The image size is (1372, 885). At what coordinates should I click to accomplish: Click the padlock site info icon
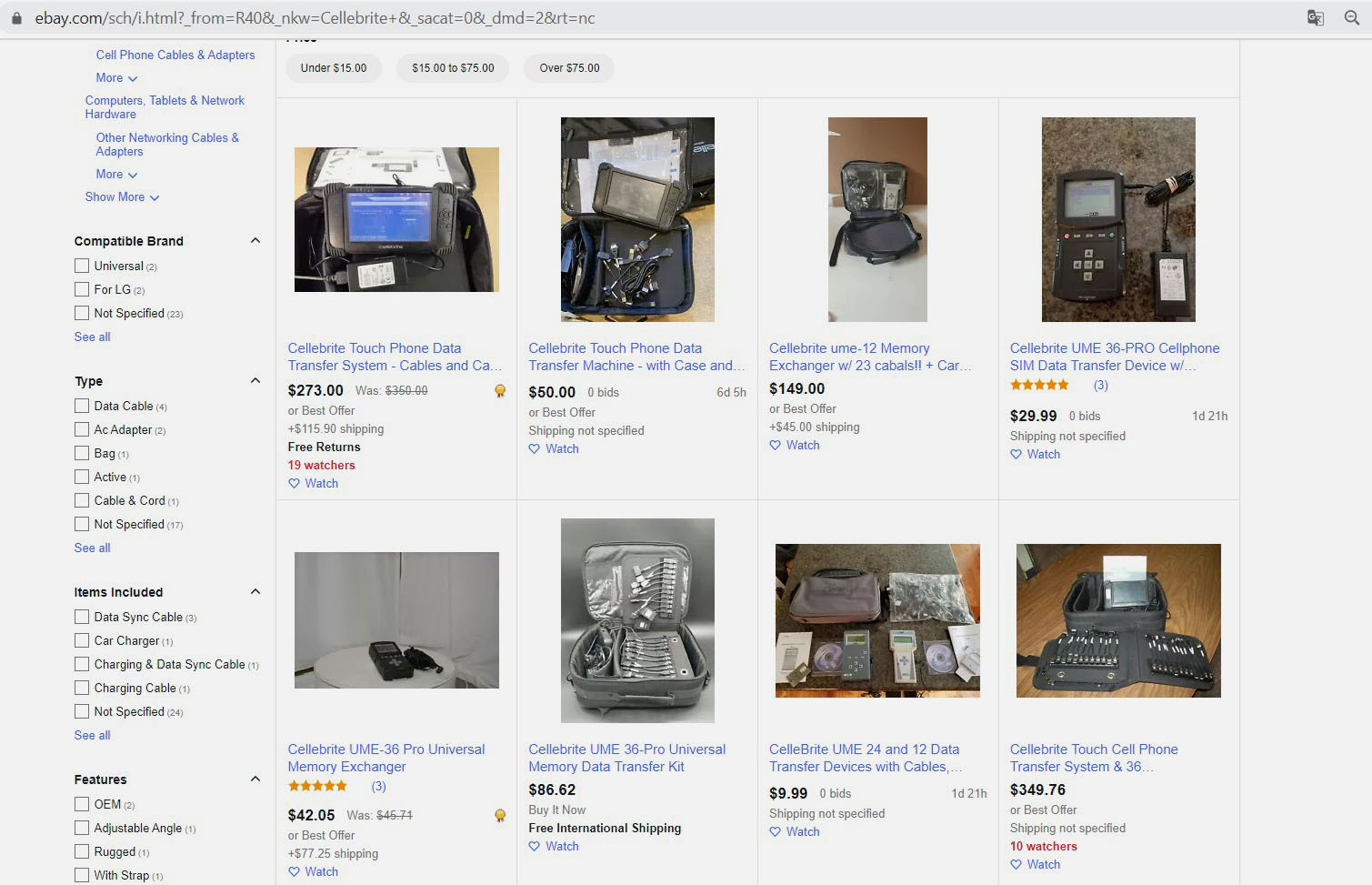pos(16,18)
